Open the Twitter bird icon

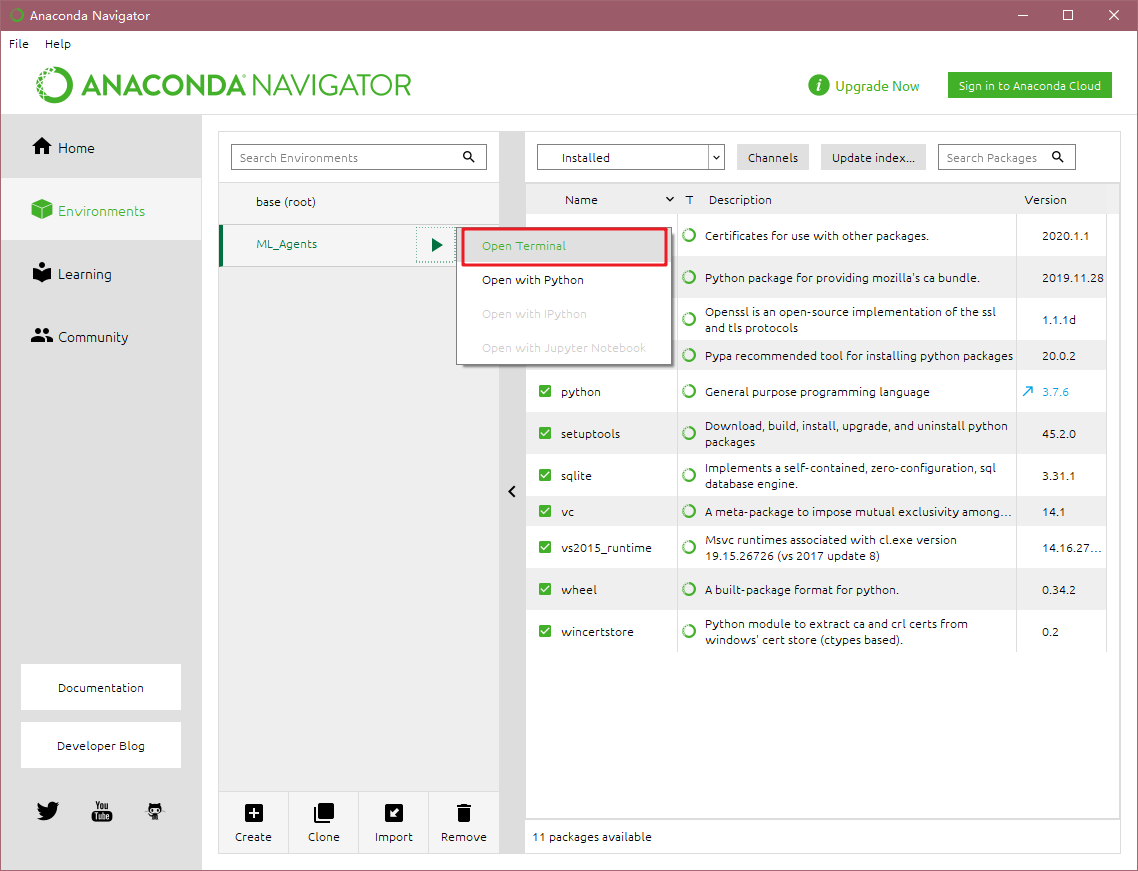(48, 811)
